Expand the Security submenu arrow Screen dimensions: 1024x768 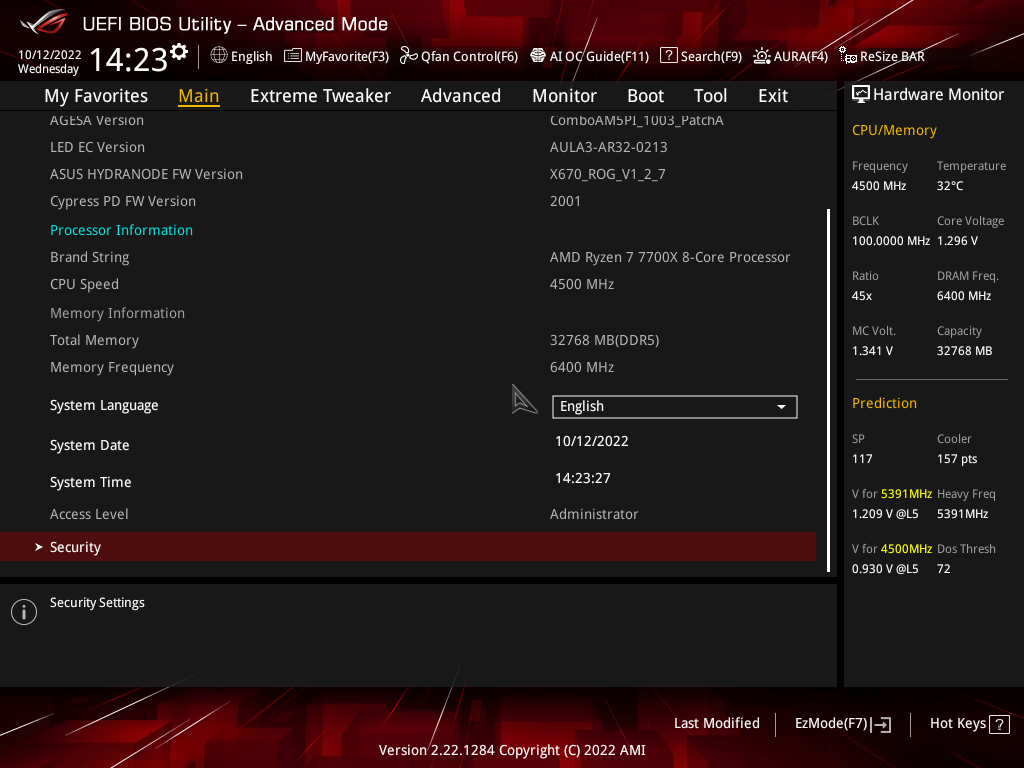point(39,547)
